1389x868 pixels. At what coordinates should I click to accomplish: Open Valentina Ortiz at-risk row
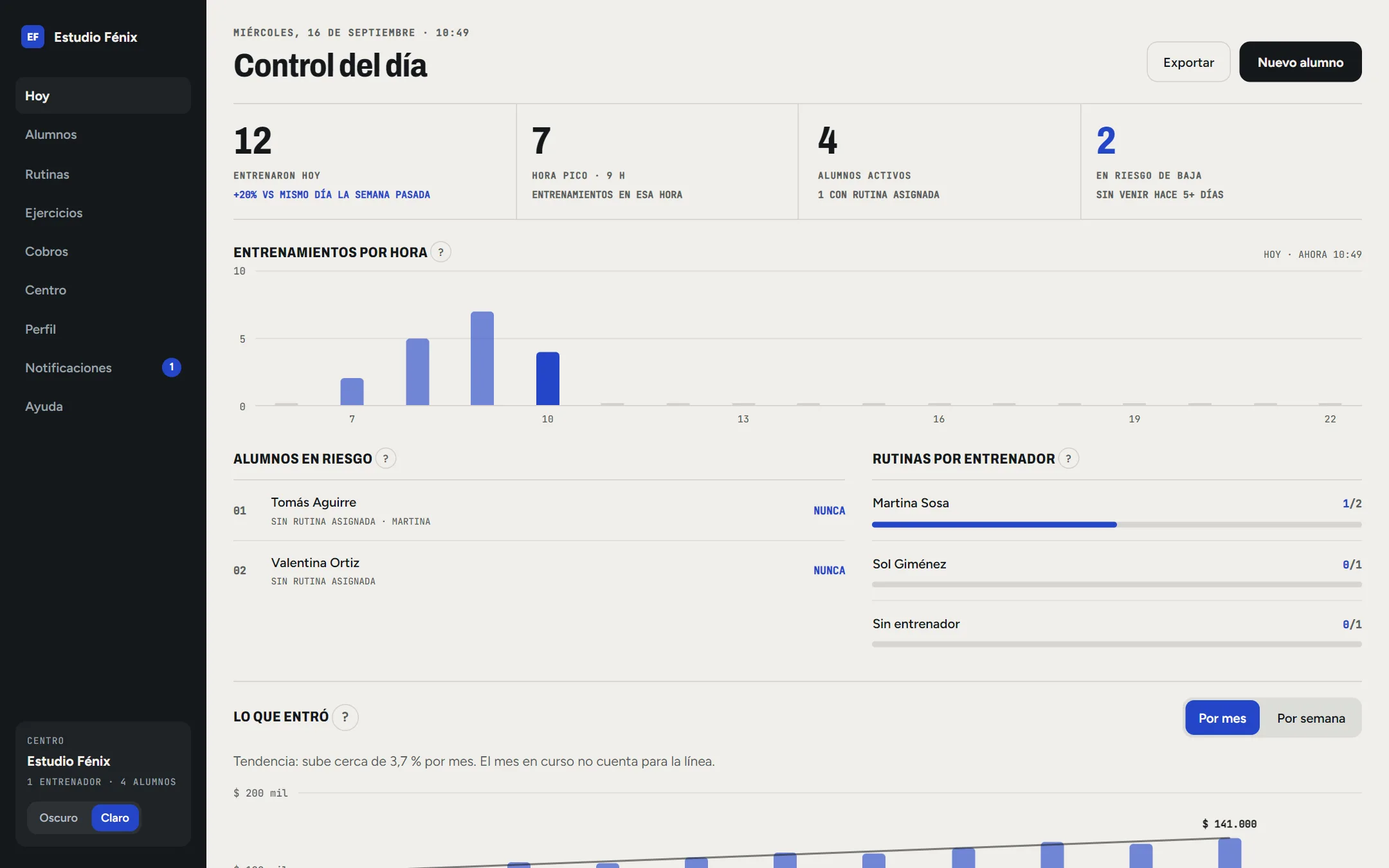coord(539,571)
